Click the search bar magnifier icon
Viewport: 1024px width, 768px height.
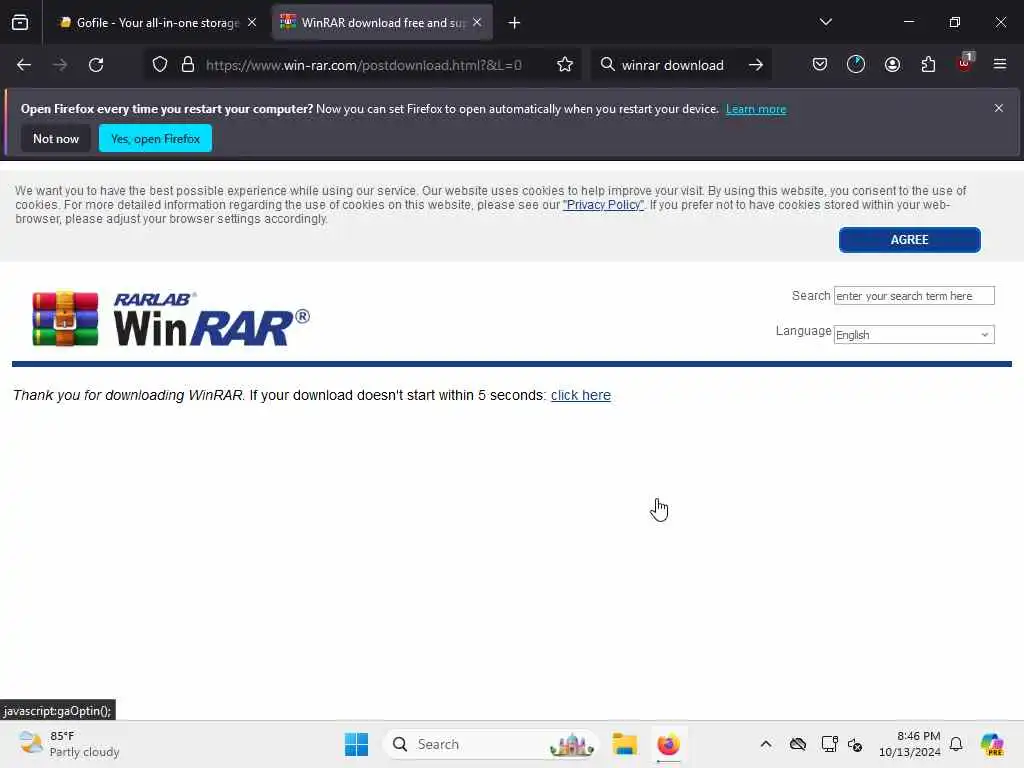(x=607, y=65)
